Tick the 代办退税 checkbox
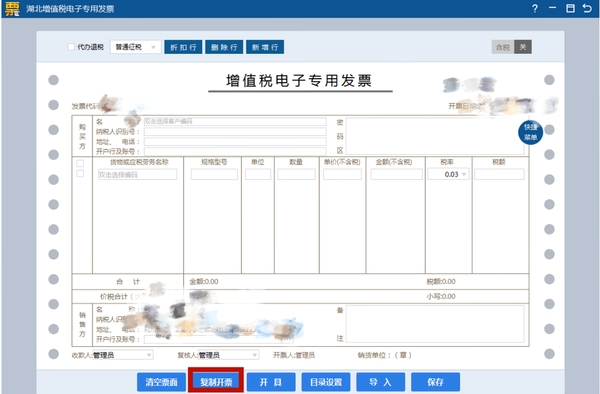The height and width of the screenshot is (394, 600). [71, 47]
